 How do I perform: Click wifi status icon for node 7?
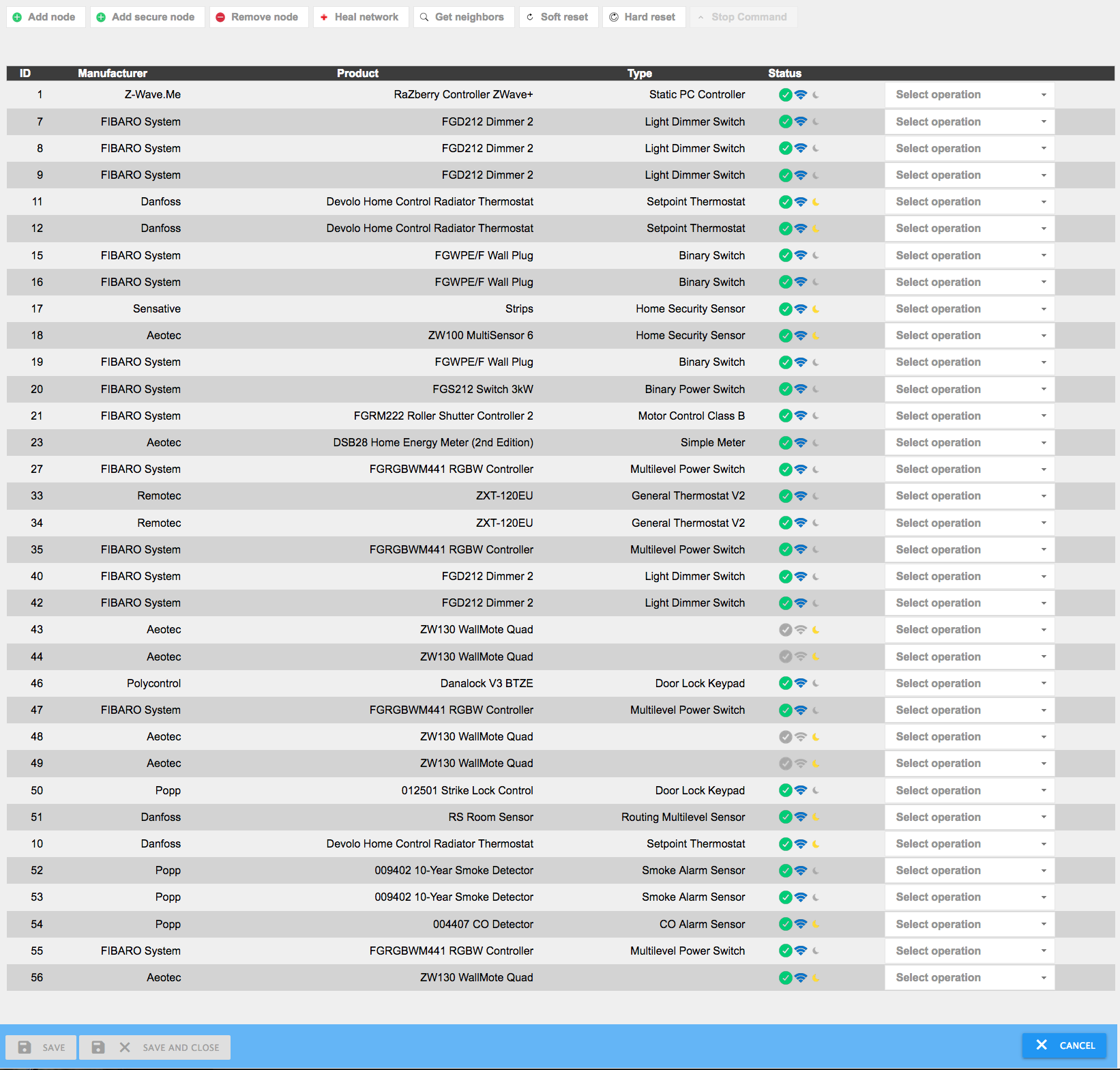pyautogui.click(x=801, y=121)
